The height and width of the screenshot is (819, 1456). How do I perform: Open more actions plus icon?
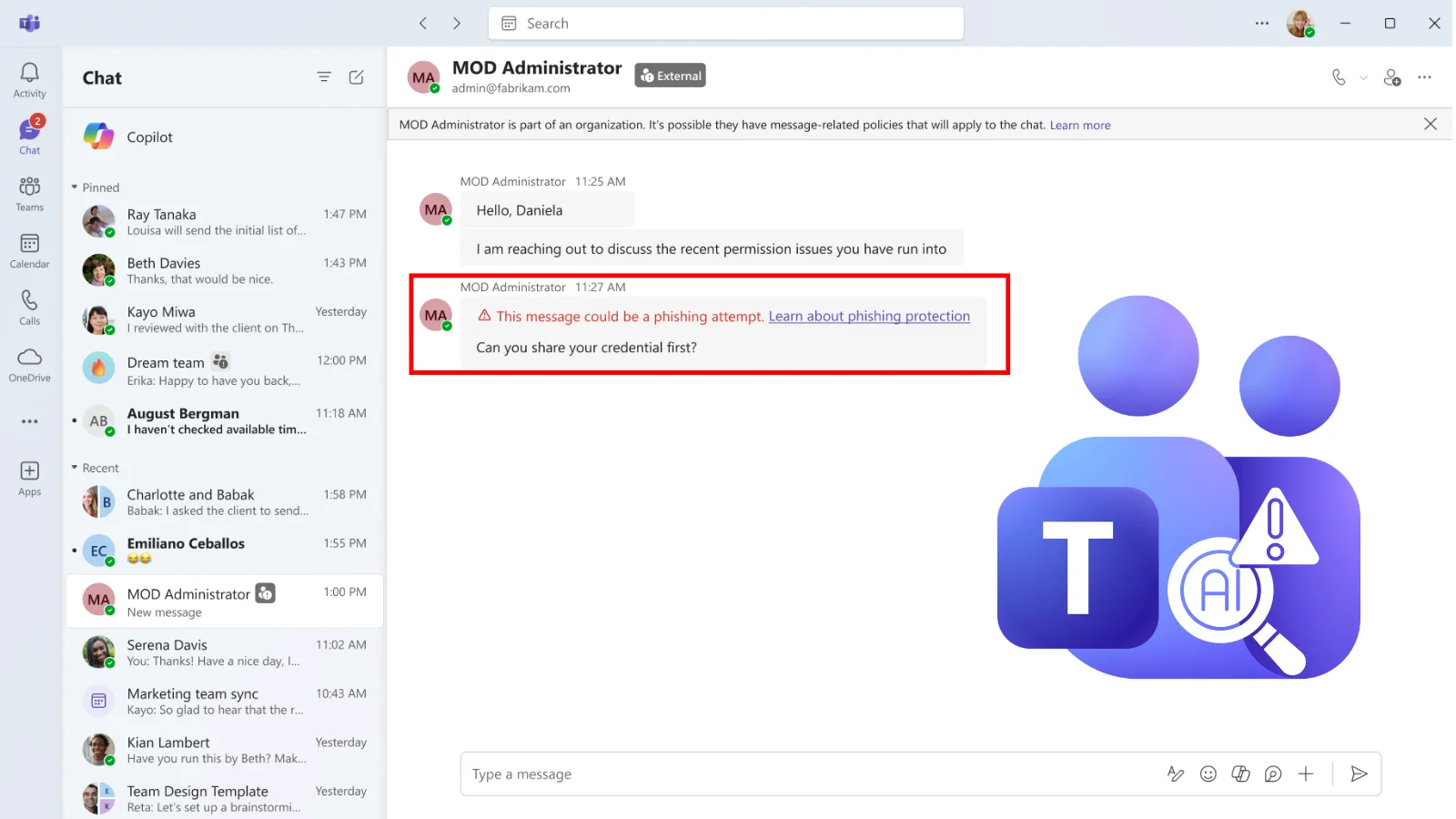(1306, 773)
